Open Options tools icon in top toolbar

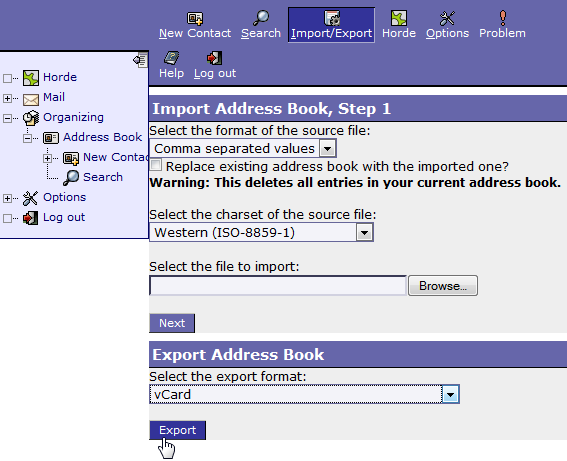(x=447, y=18)
